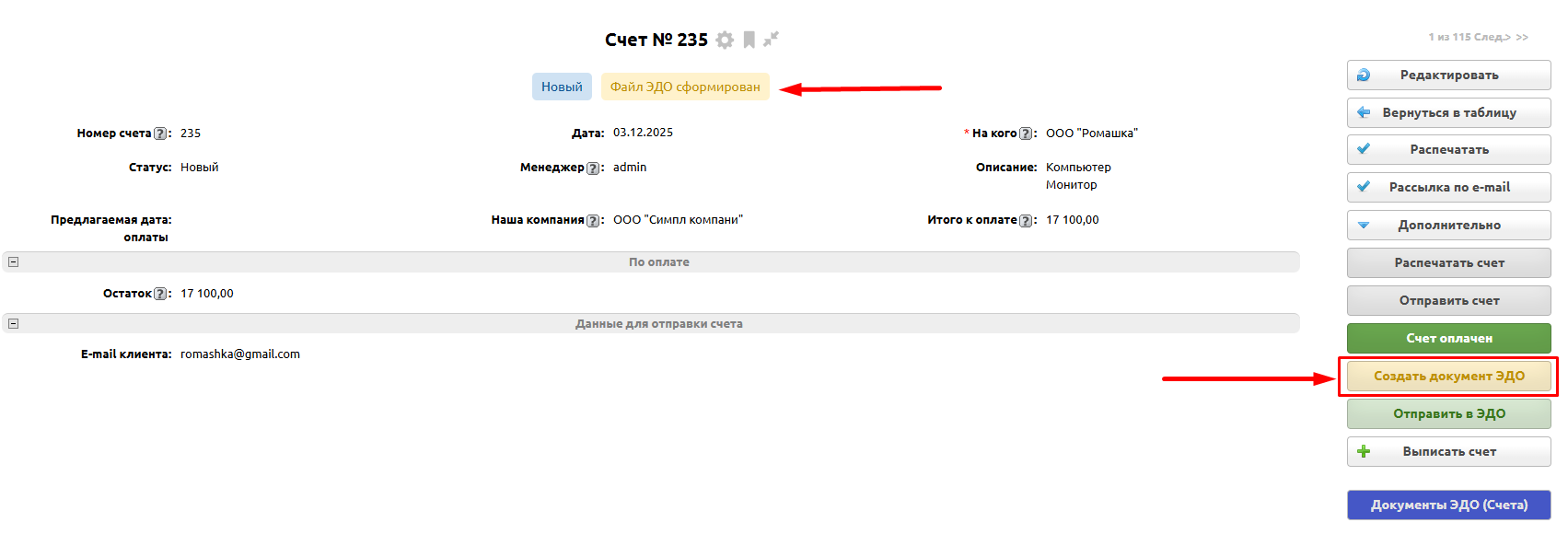Click help icon next to Остаток
The image size is (1568, 534).
160,294
